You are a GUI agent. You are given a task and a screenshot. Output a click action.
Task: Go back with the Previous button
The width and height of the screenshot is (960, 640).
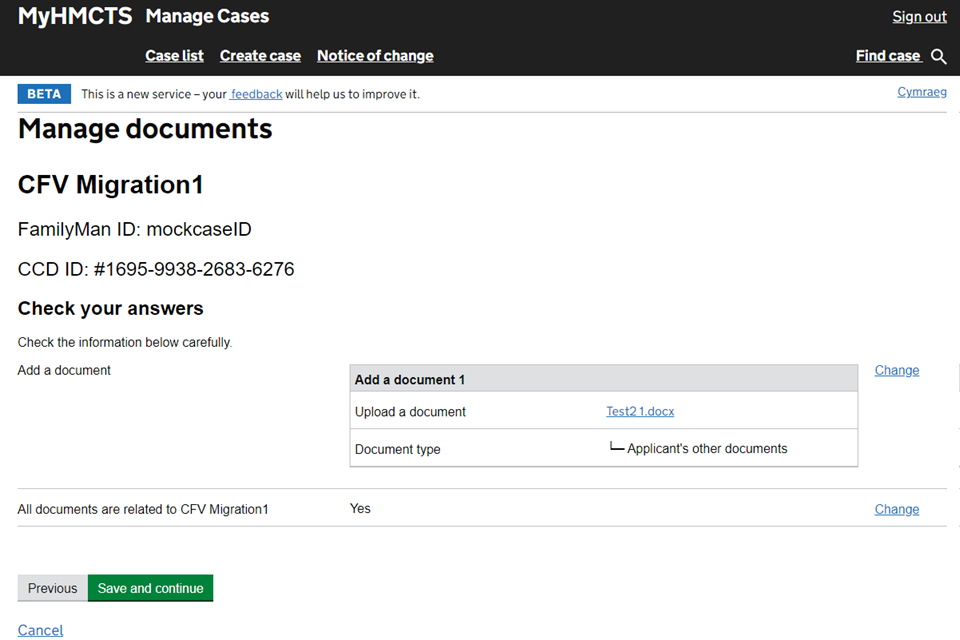tap(52, 588)
